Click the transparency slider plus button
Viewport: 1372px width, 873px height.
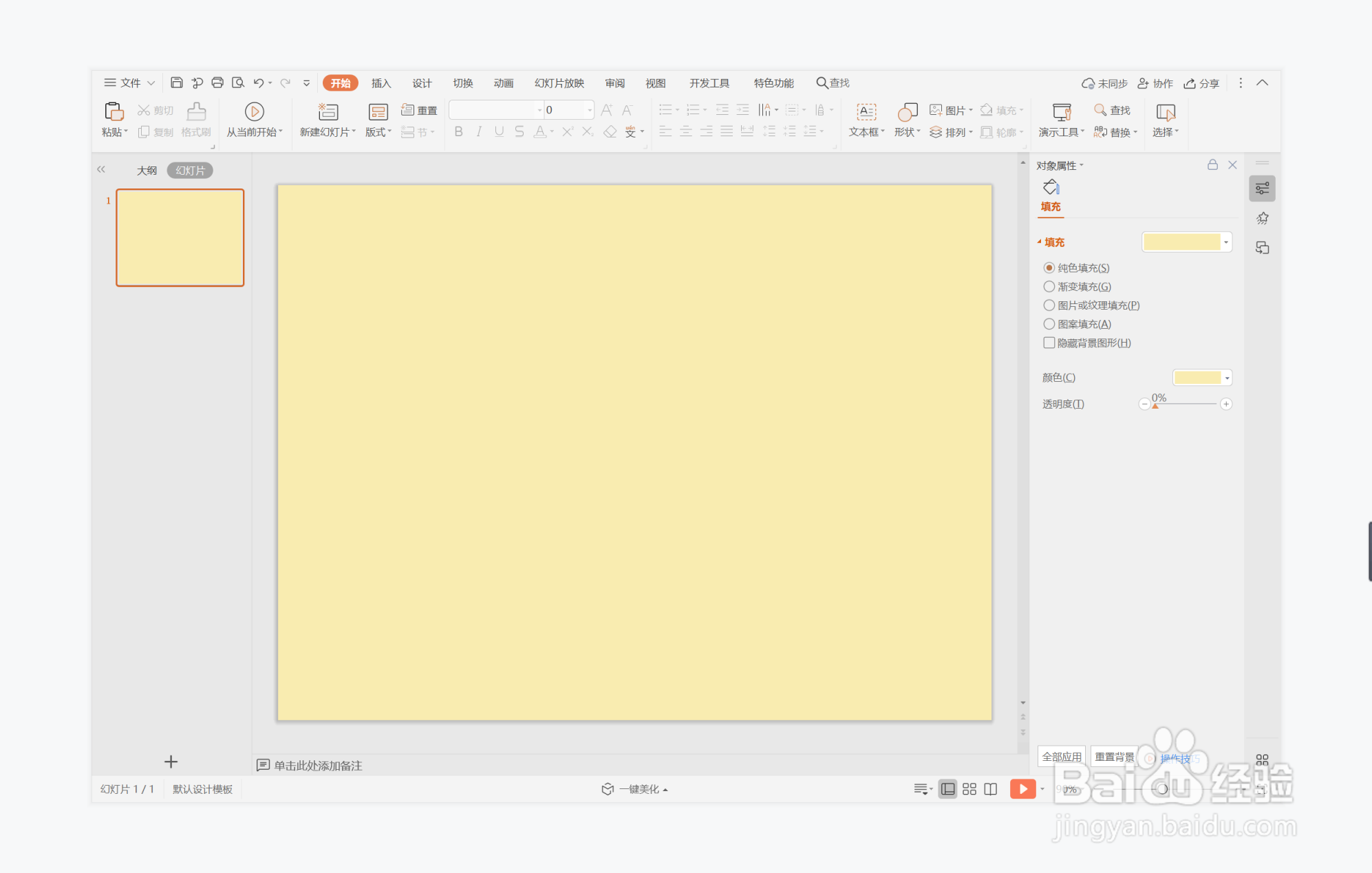pyautogui.click(x=1226, y=404)
